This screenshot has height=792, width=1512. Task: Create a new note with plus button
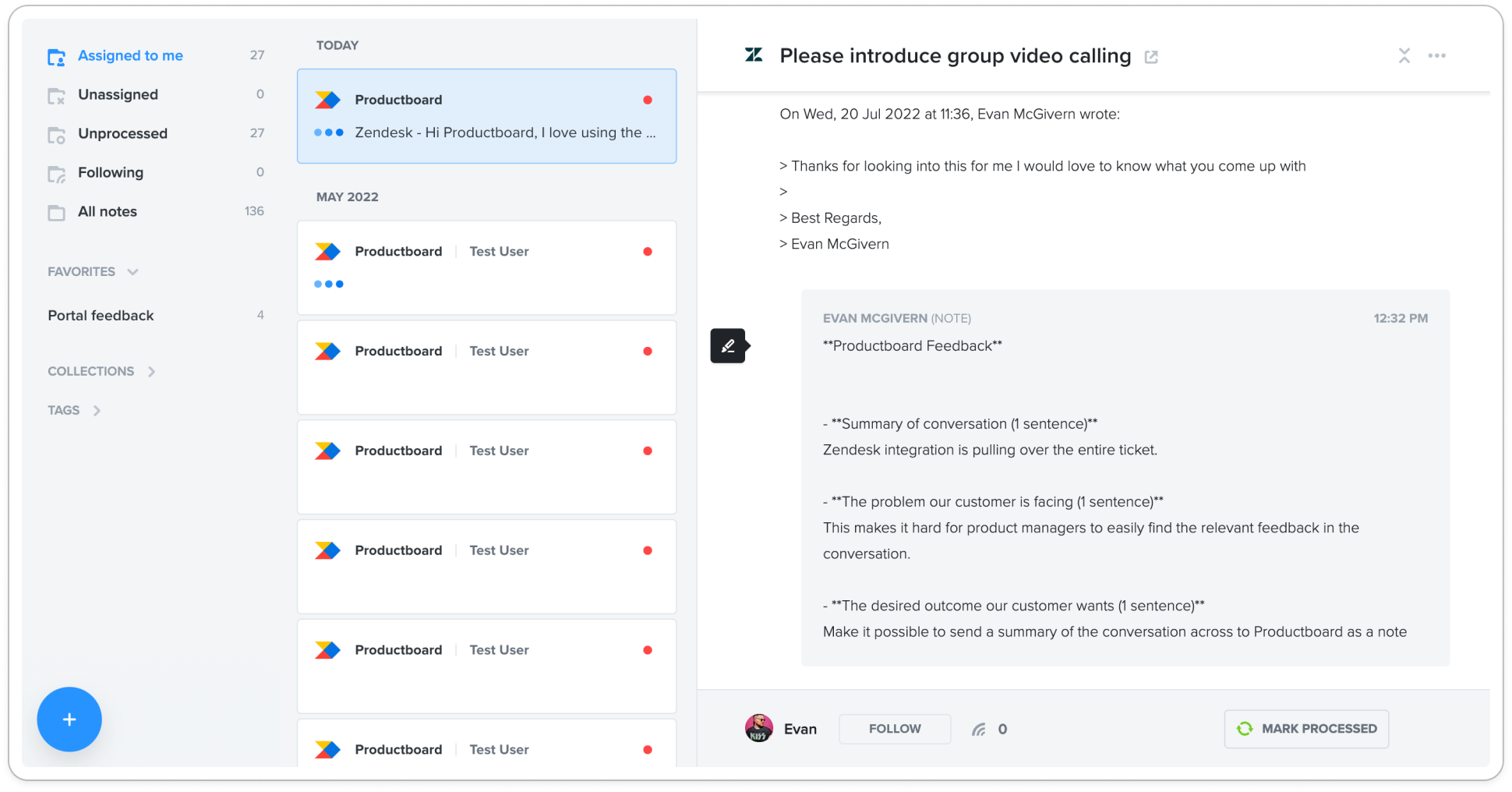69,719
